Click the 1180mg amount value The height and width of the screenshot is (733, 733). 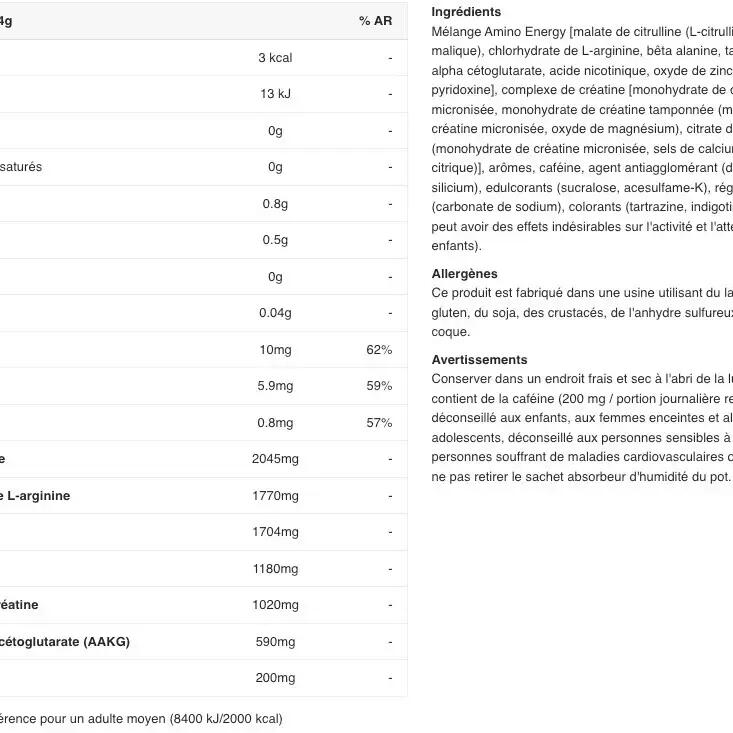point(275,569)
